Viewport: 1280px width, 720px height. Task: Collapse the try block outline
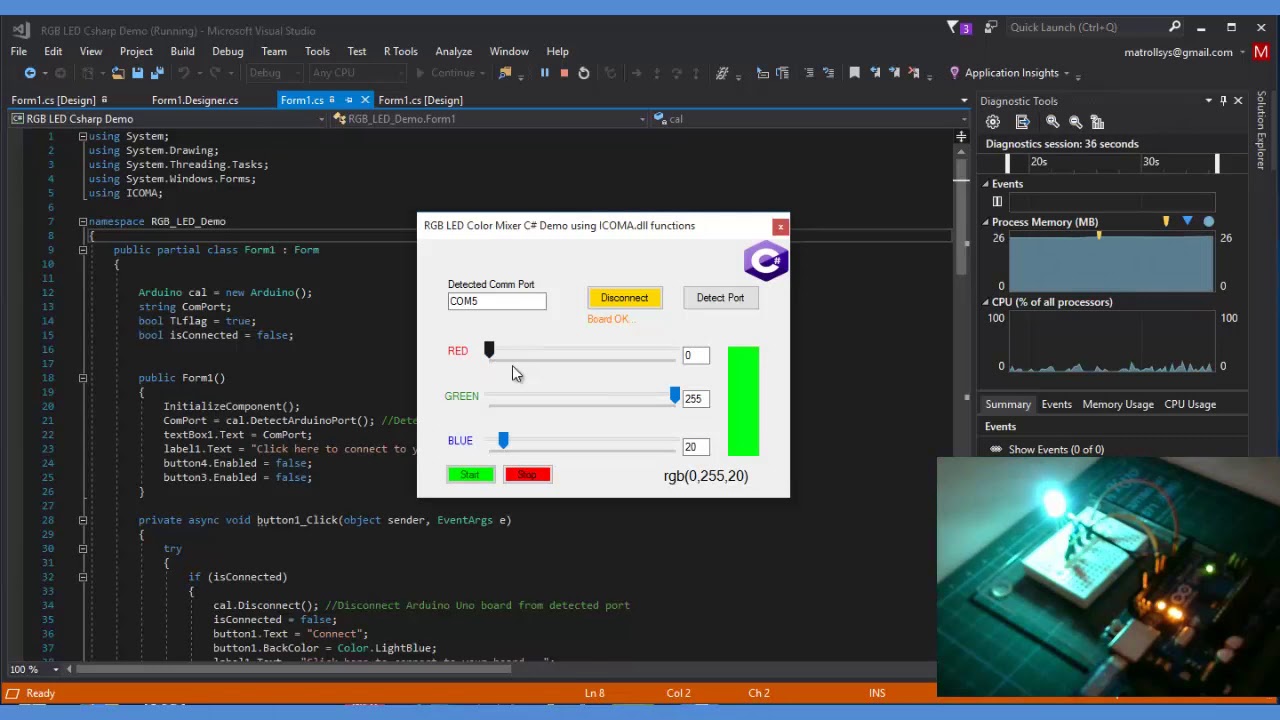[83, 548]
